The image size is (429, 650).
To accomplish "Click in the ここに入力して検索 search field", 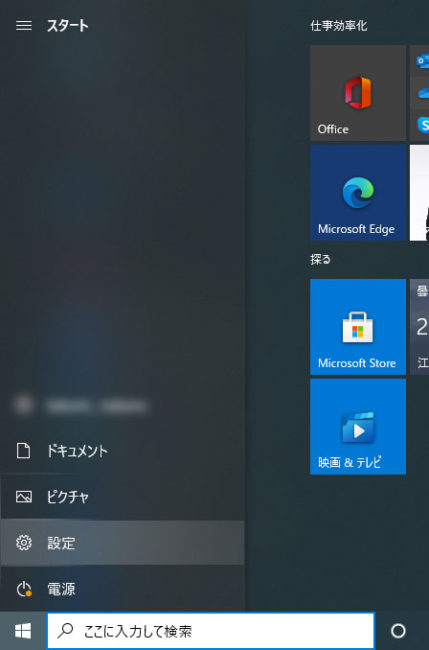I will (x=211, y=631).
